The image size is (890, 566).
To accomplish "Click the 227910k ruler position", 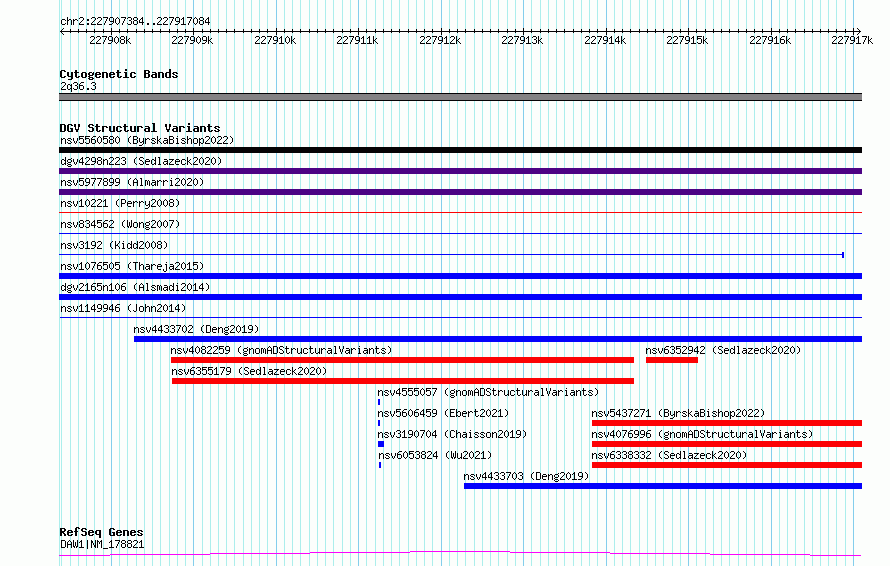I will 275,40.
